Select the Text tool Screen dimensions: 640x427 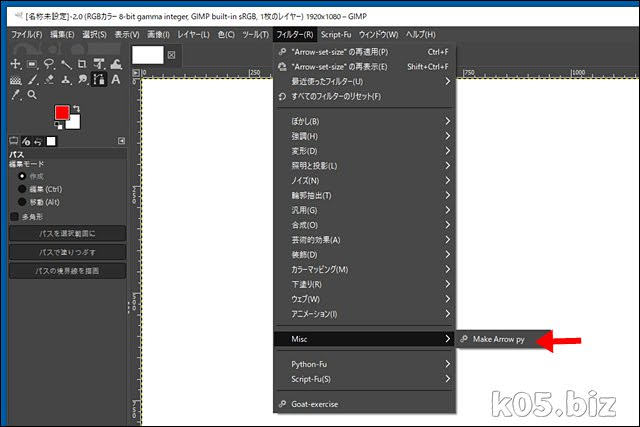tap(116, 80)
